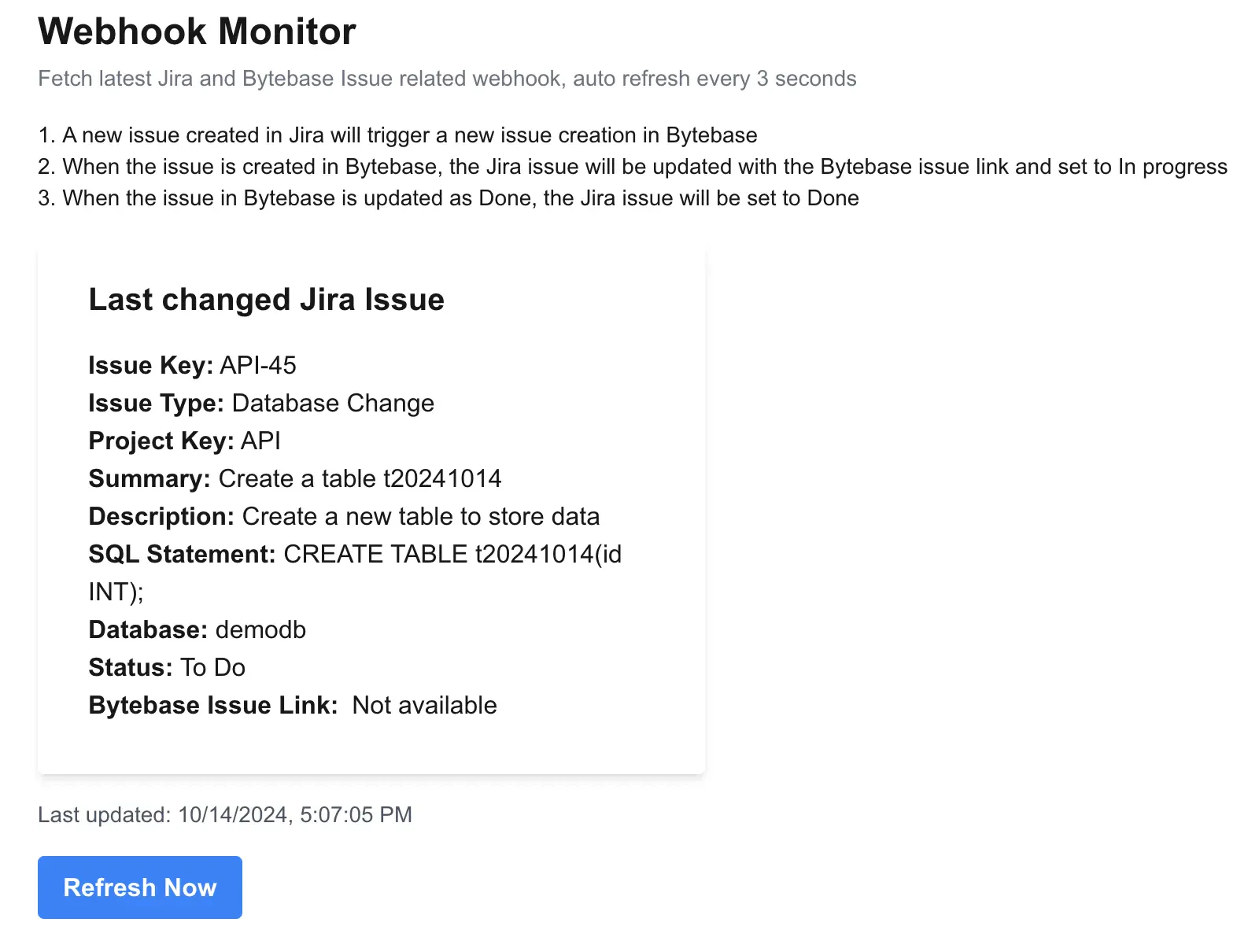
Task: Click the Last changed Jira Issue heading
Action: click(267, 300)
